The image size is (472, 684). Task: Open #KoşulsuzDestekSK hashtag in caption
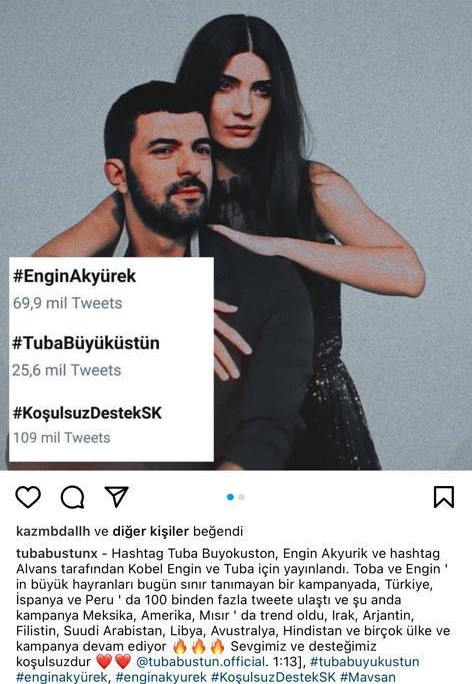pos(273,677)
